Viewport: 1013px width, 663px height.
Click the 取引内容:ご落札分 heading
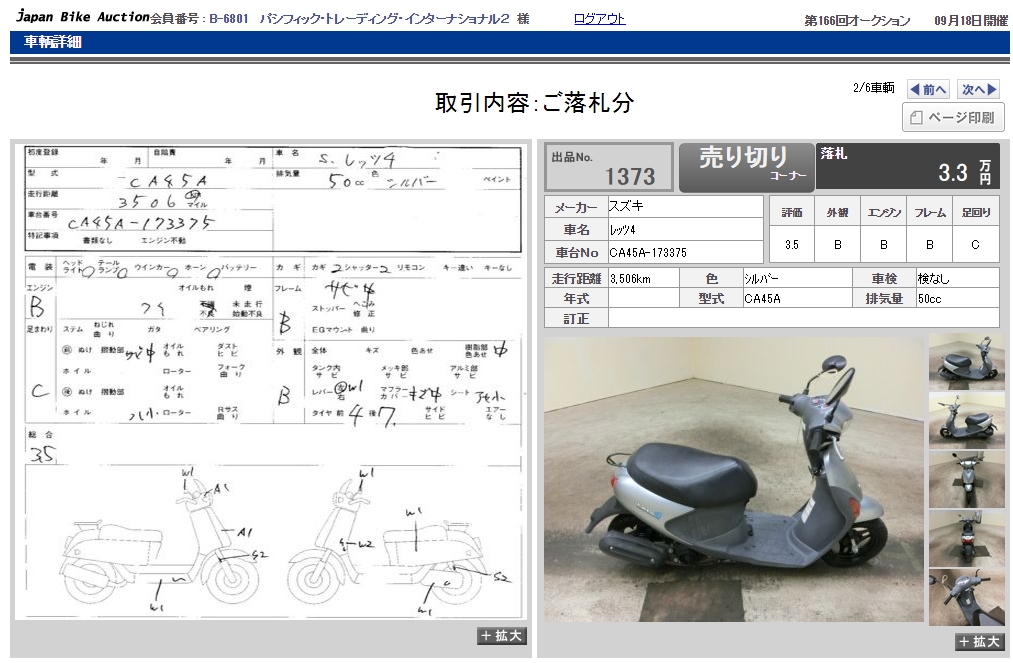[534, 103]
